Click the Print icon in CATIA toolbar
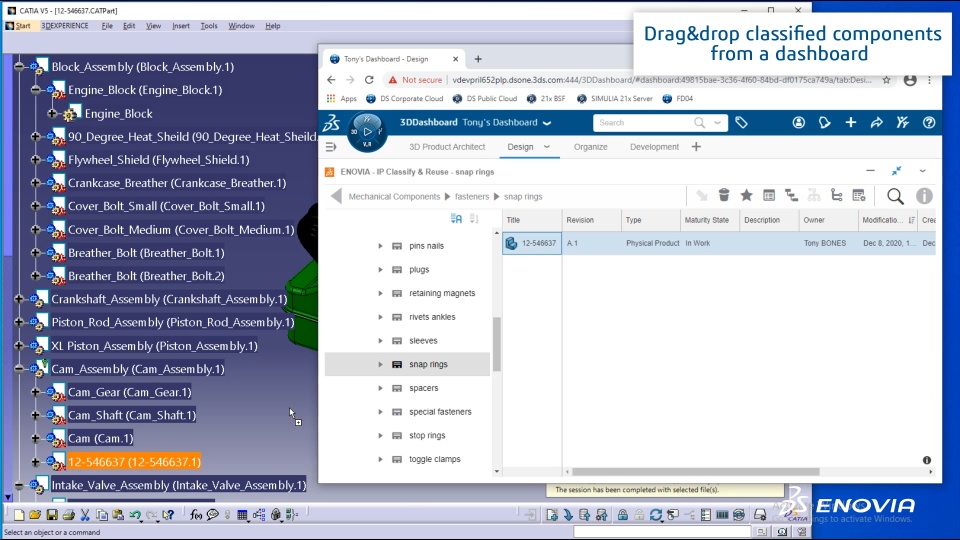 pyautogui.click(x=69, y=515)
